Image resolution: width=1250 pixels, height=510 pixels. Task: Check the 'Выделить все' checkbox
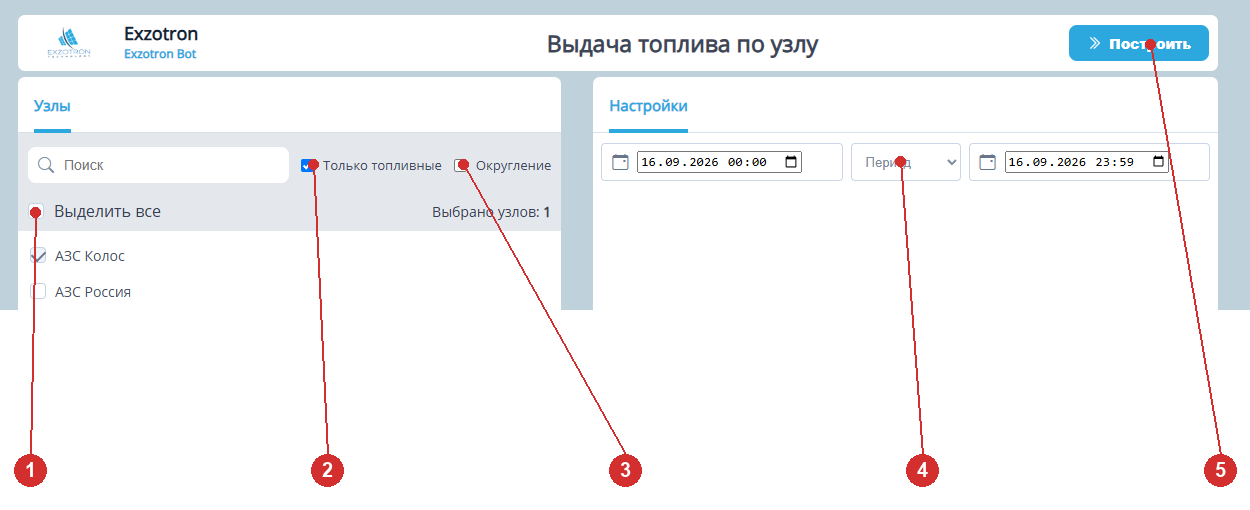tap(37, 212)
